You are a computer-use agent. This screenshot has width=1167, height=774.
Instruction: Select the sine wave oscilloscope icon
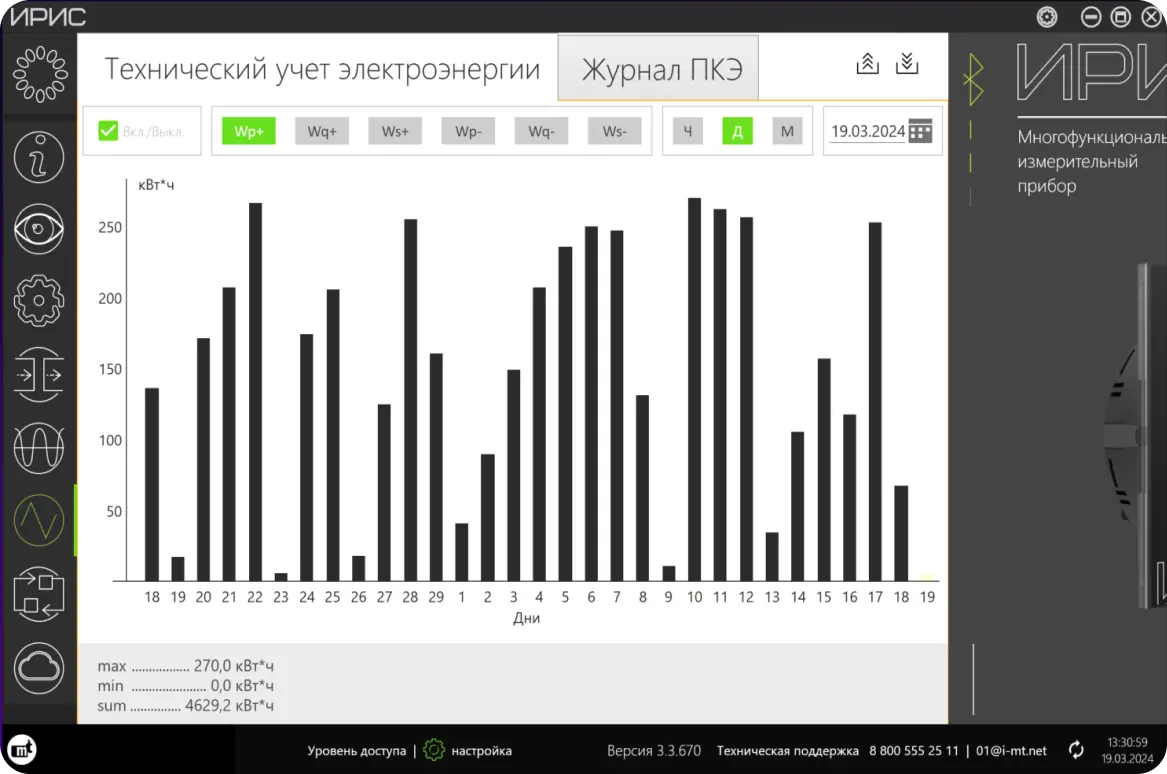38,446
